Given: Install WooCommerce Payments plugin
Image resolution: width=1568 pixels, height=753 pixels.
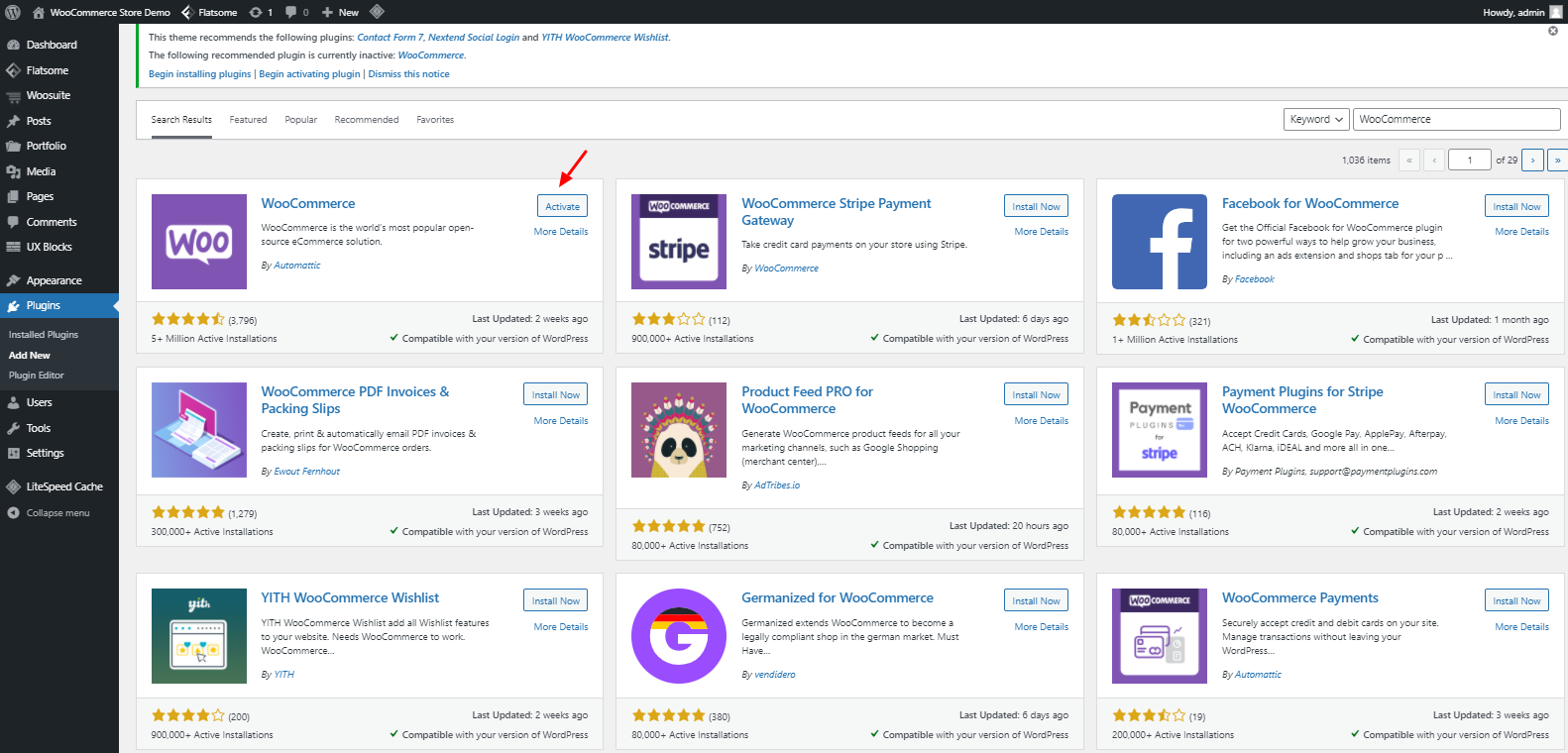Looking at the screenshot, I should pos(1516,600).
